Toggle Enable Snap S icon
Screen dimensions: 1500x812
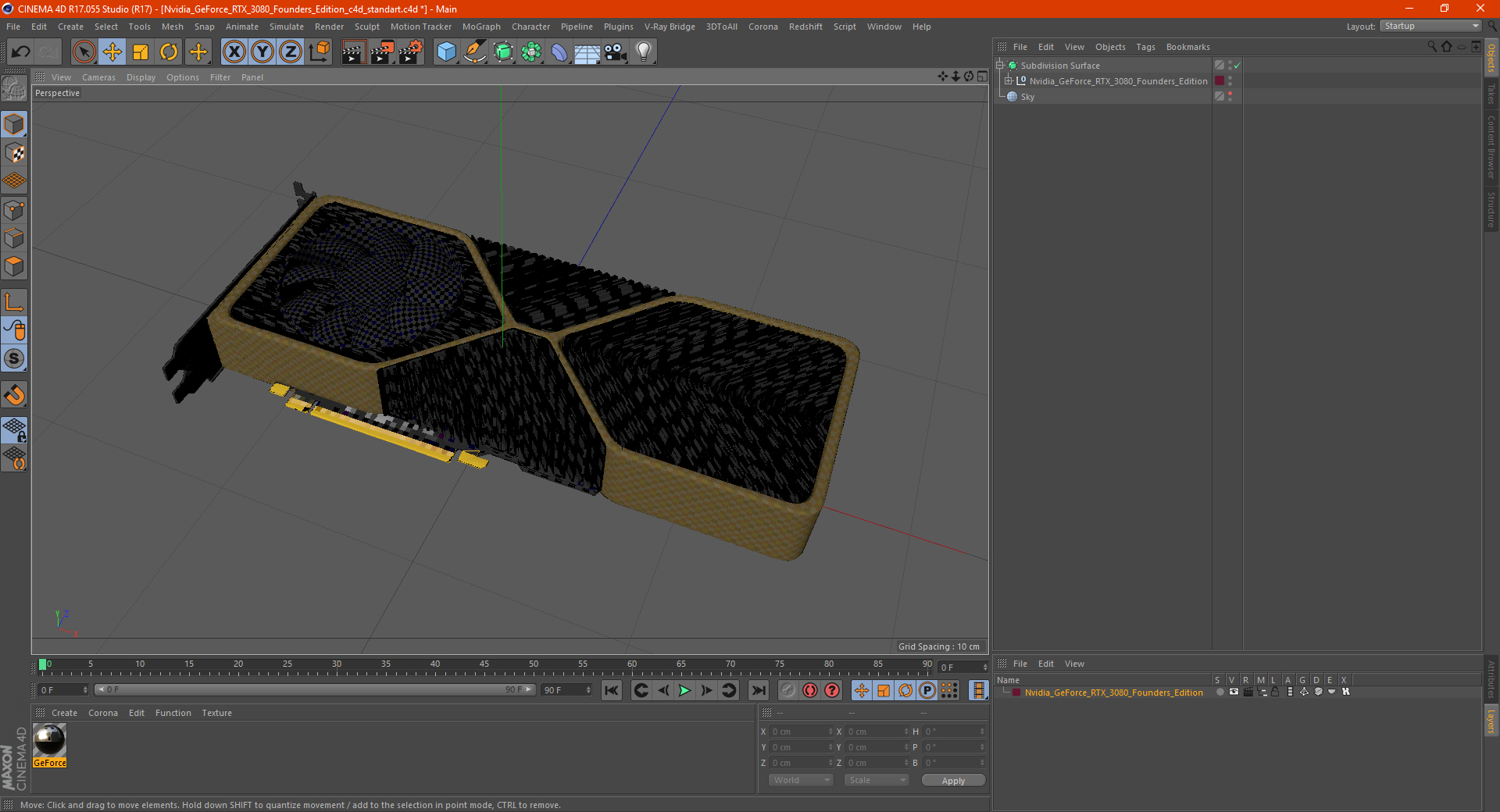tap(14, 358)
